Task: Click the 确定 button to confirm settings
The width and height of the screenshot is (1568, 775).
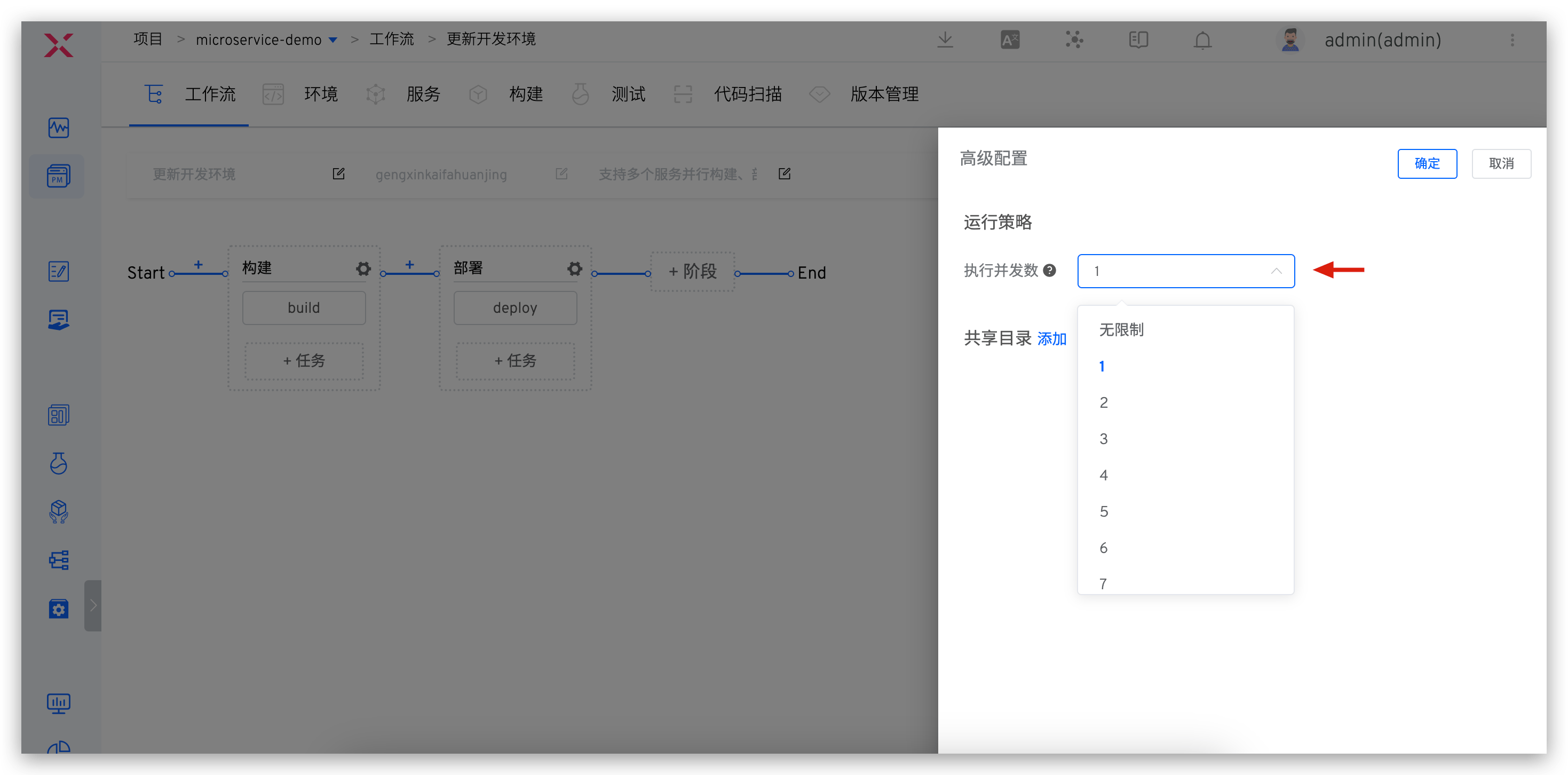Action: pos(1427,163)
